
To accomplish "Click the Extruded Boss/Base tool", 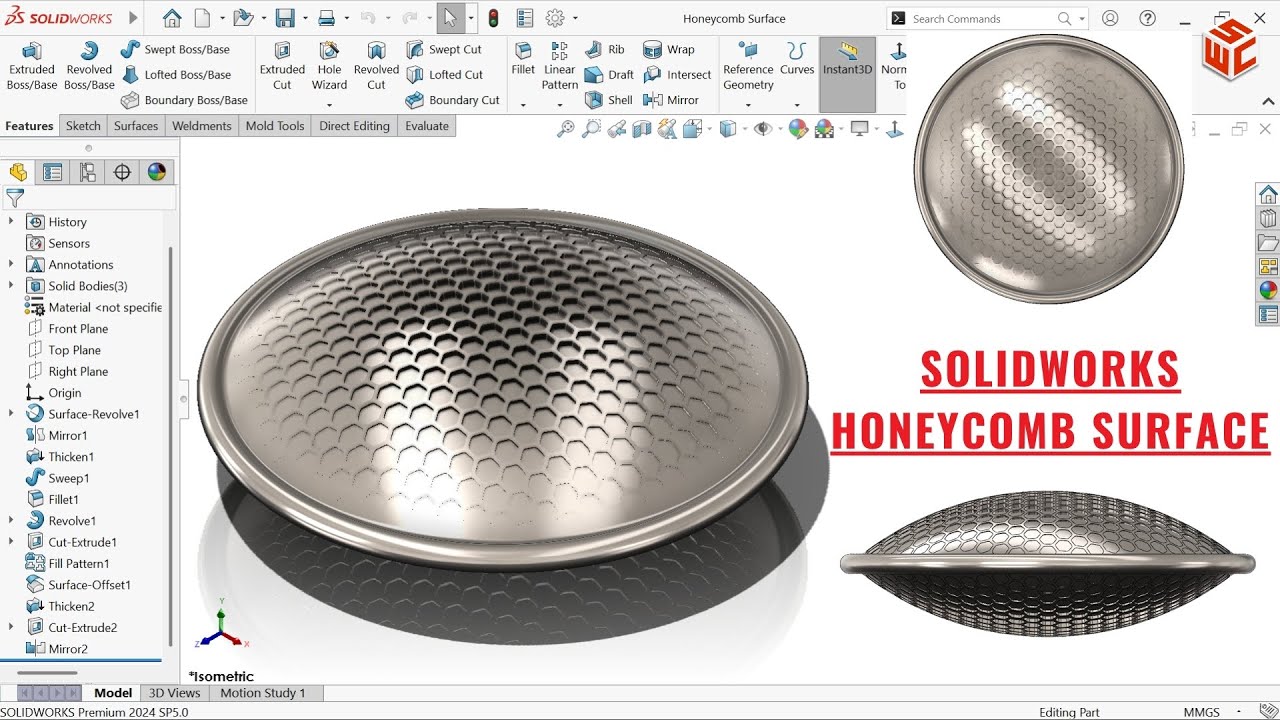I will point(32,67).
